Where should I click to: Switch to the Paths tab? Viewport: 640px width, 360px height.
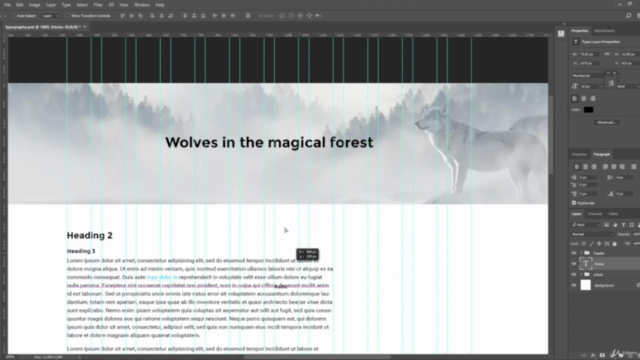(613, 214)
